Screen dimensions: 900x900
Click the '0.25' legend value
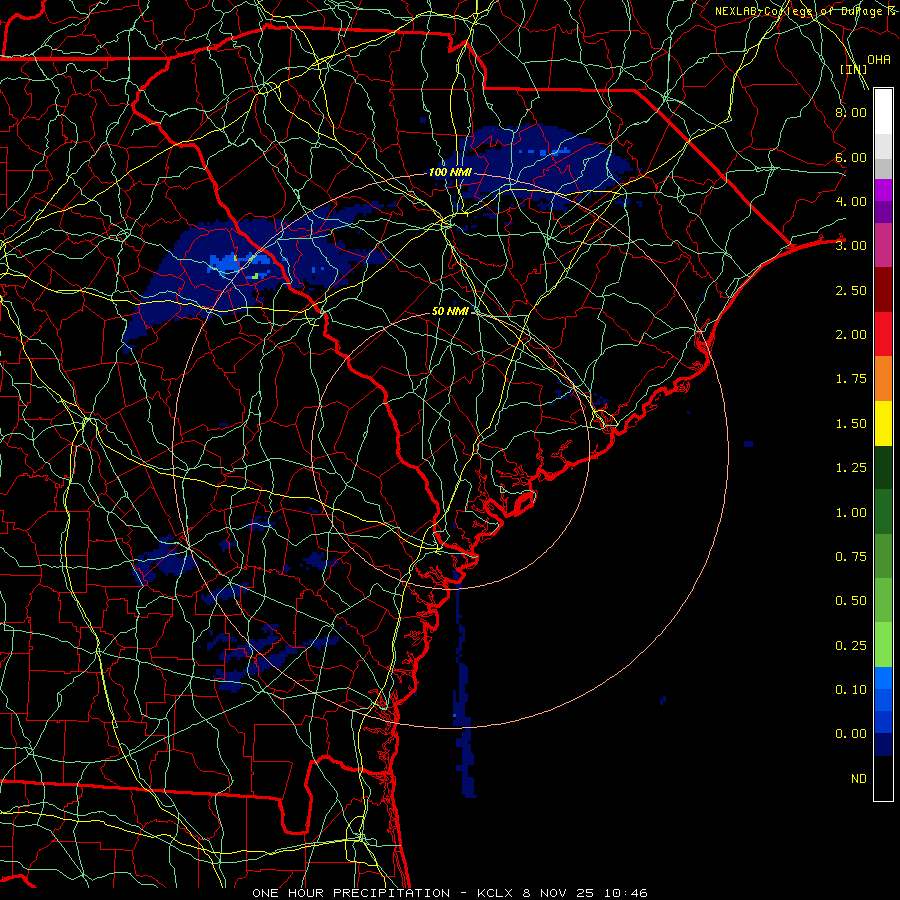pos(851,646)
